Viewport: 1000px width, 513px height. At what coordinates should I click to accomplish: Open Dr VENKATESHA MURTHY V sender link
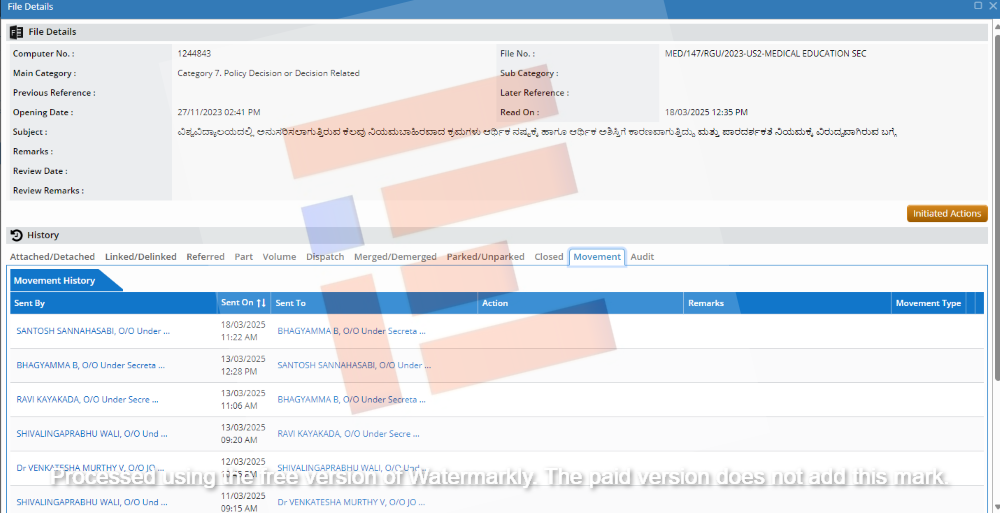click(x=92, y=467)
